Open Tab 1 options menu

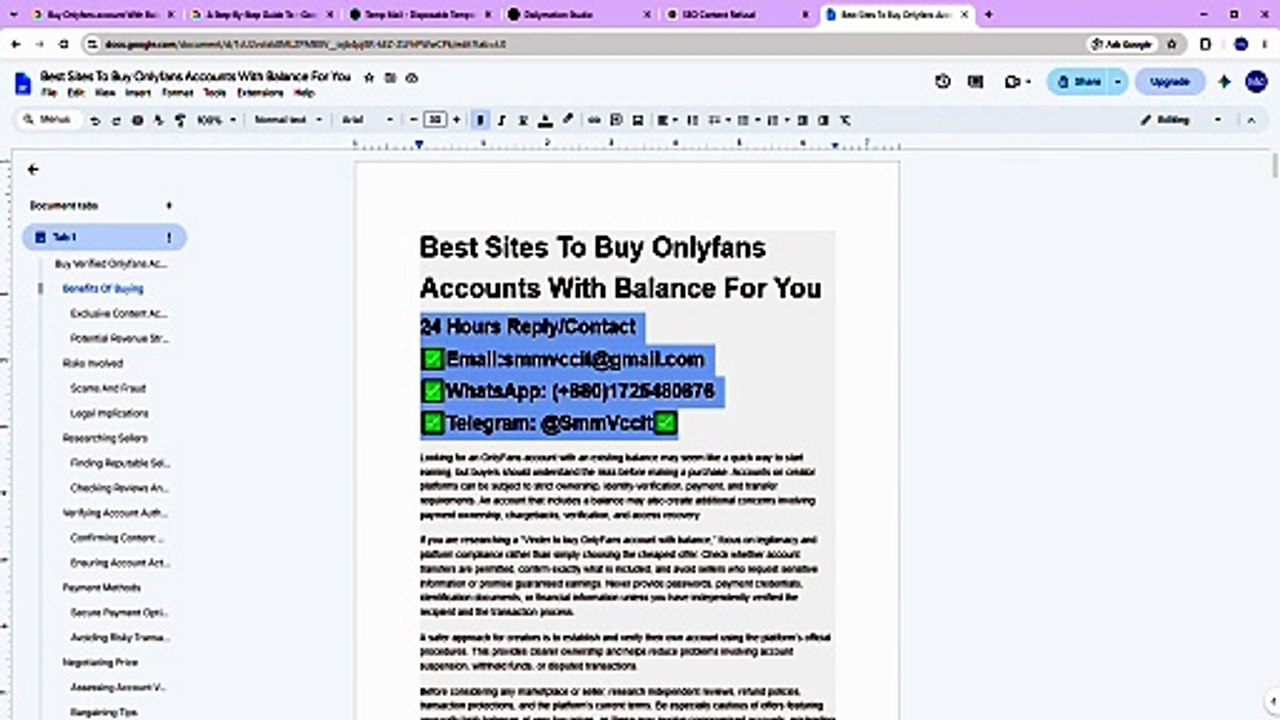point(169,237)
